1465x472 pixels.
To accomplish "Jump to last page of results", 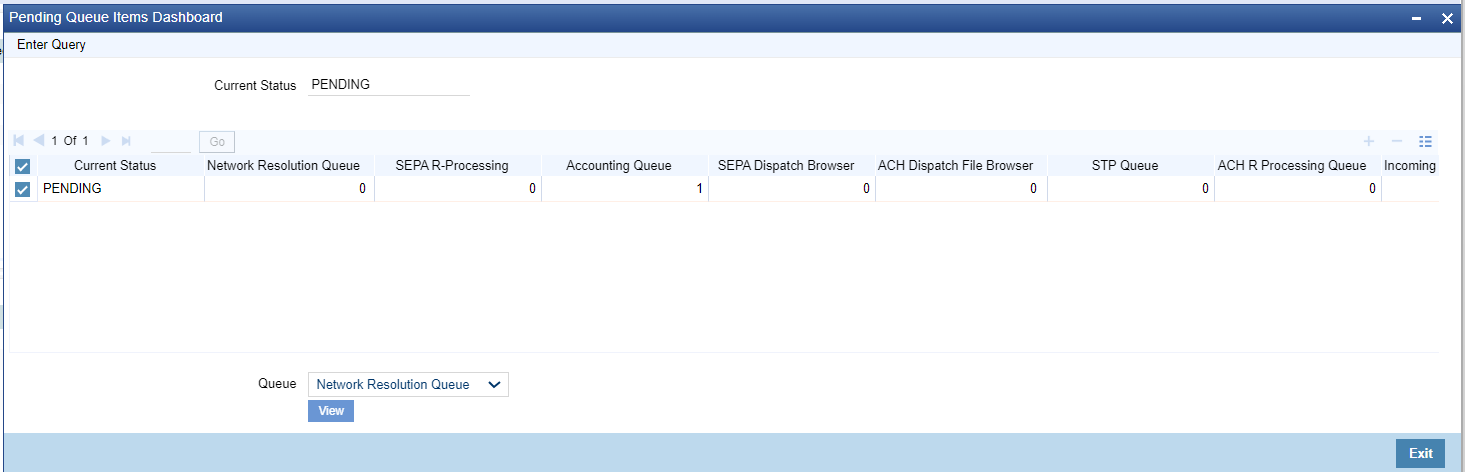I will click(126, 141).
